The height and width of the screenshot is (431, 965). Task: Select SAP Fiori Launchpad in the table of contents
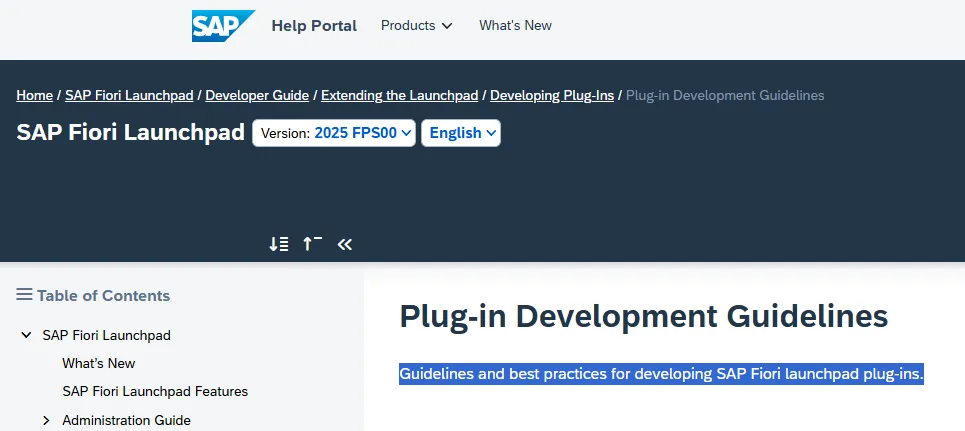click(x=106, y=336)
